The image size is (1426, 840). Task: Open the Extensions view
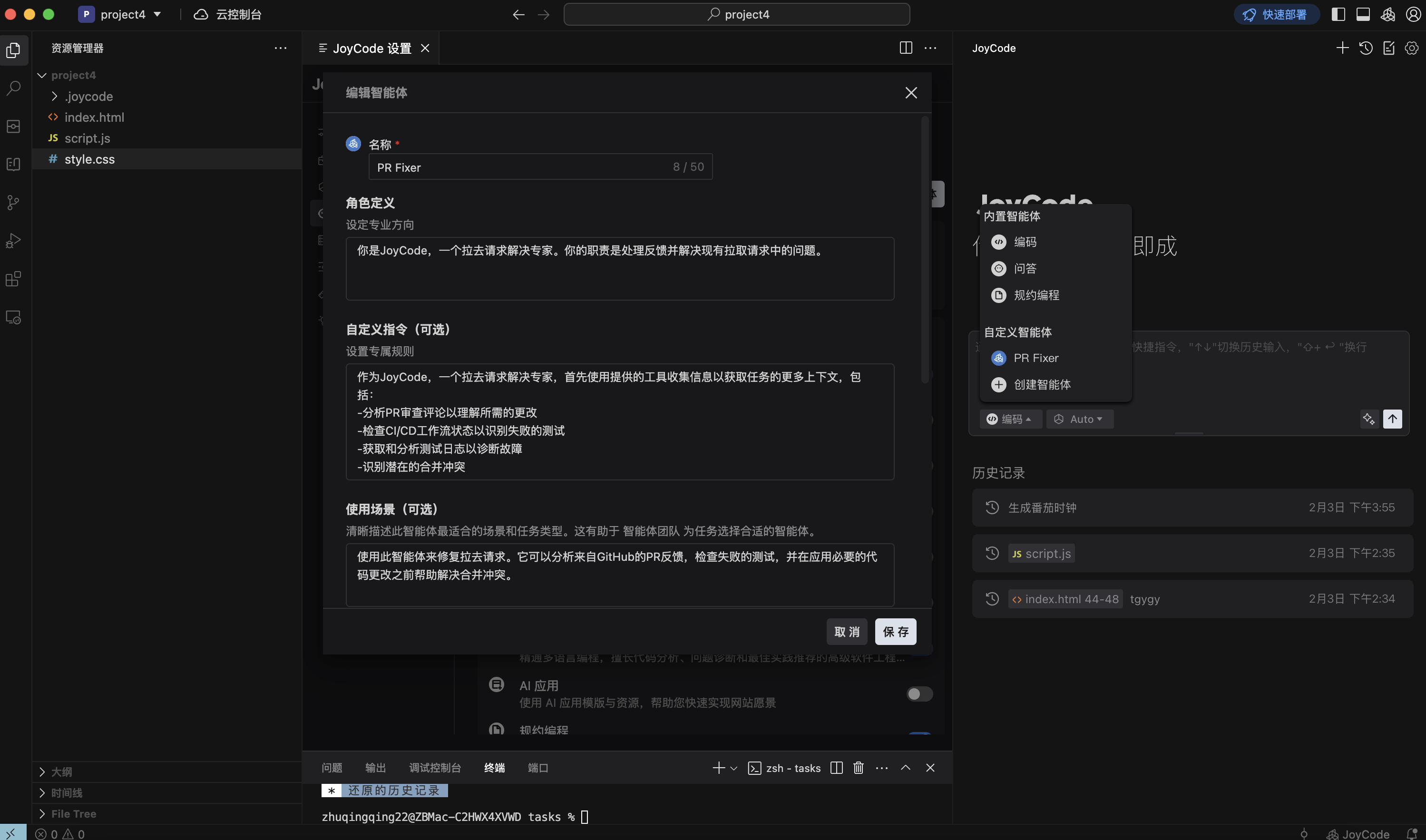pyautogui.click(x=14, y=279)
